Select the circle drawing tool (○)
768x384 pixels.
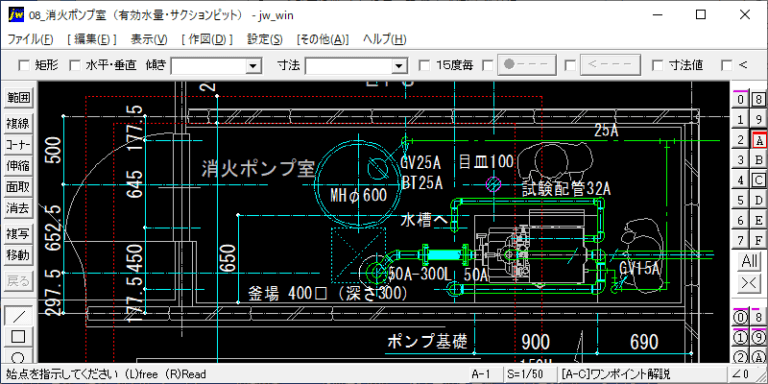click(18, 356)
